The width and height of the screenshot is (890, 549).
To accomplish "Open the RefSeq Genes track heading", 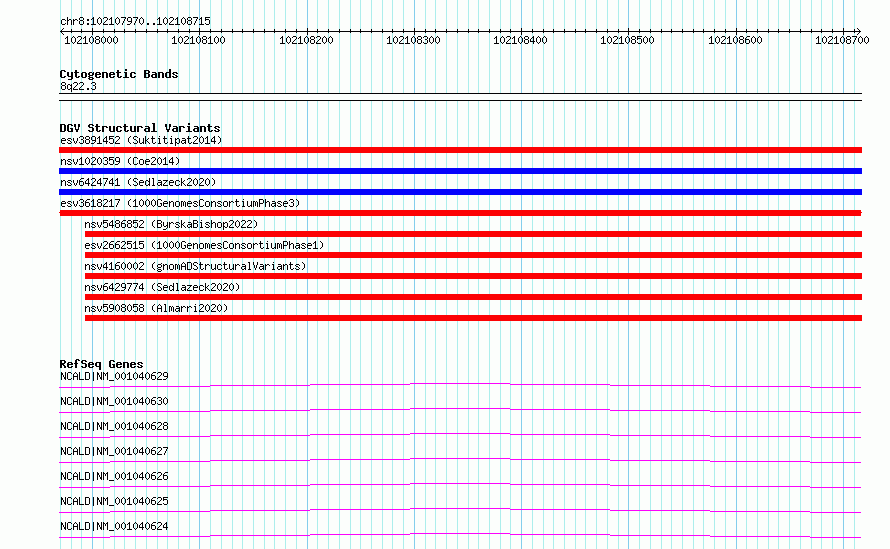I will [101, 364].
